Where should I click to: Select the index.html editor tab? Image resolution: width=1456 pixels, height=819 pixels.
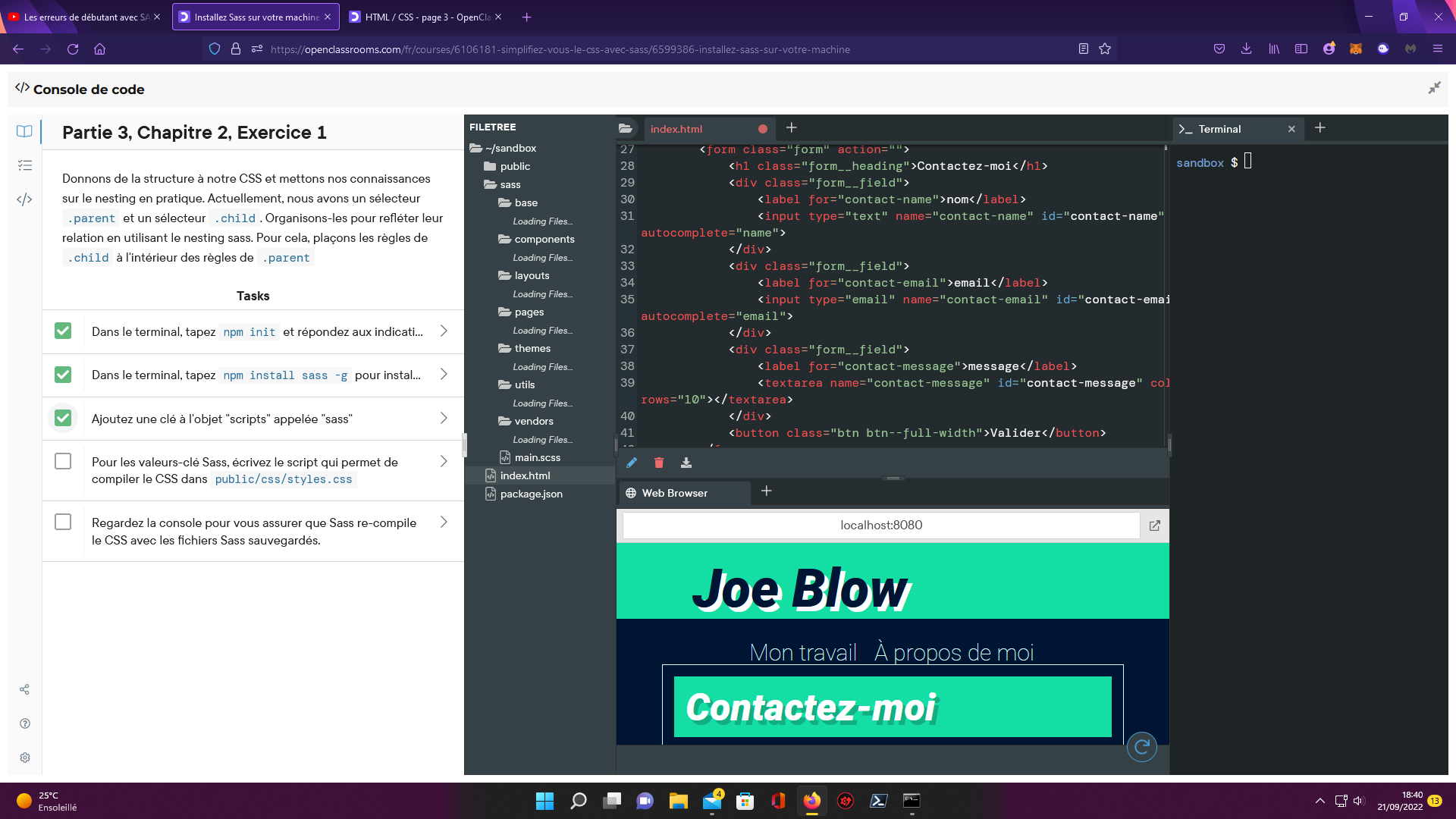tap(676, 129)
